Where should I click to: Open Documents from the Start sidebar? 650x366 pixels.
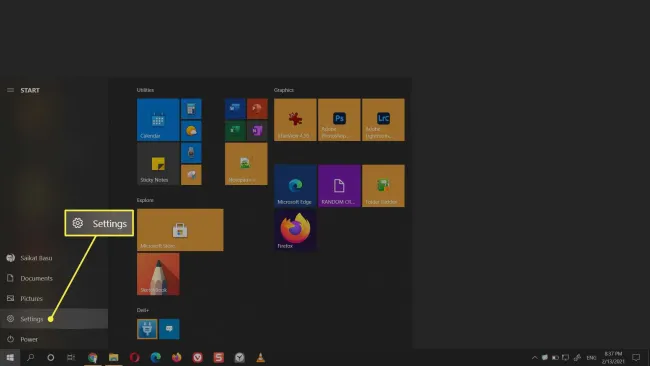coord(54,278)
